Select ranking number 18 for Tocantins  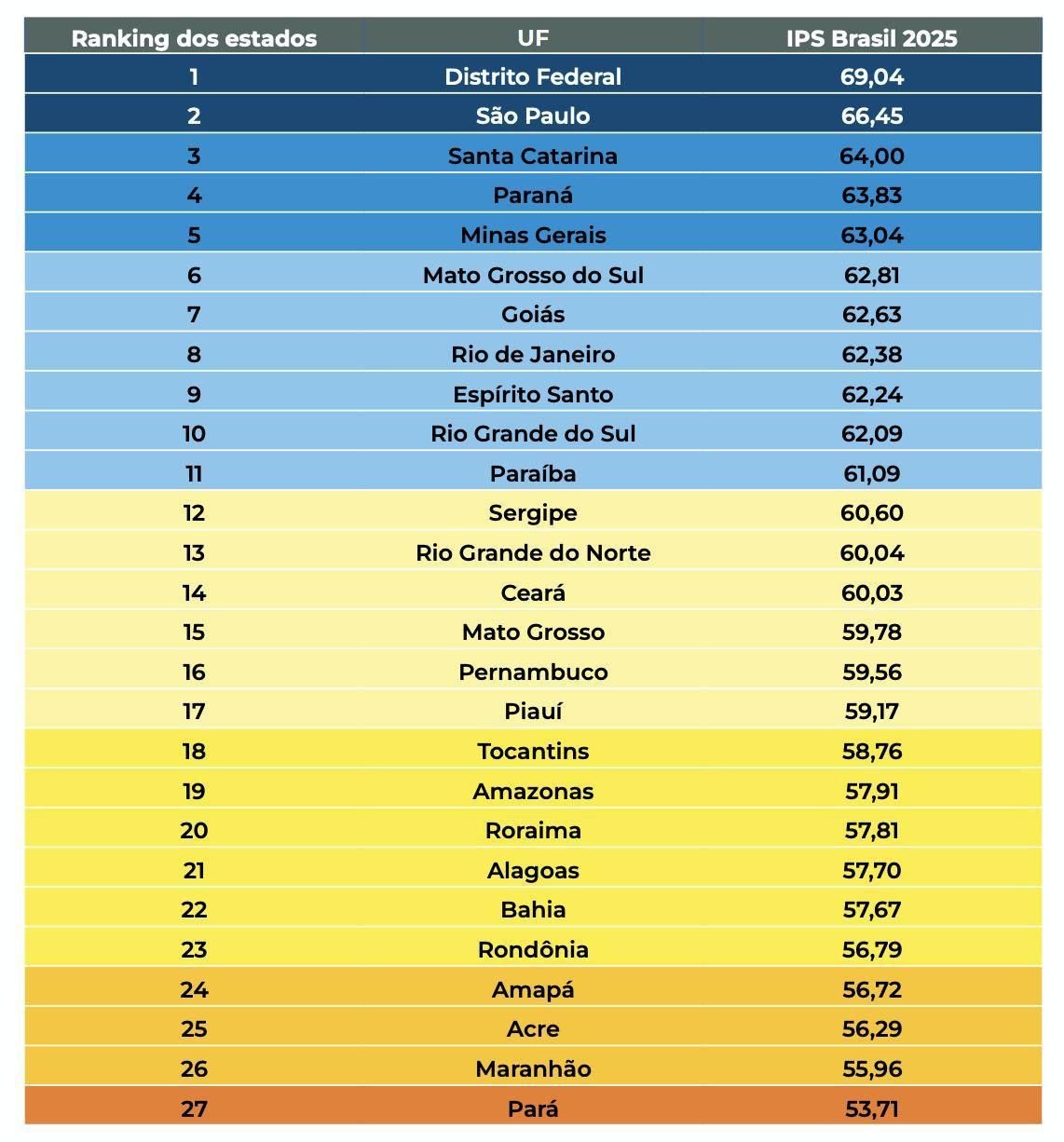coord(194,751)
